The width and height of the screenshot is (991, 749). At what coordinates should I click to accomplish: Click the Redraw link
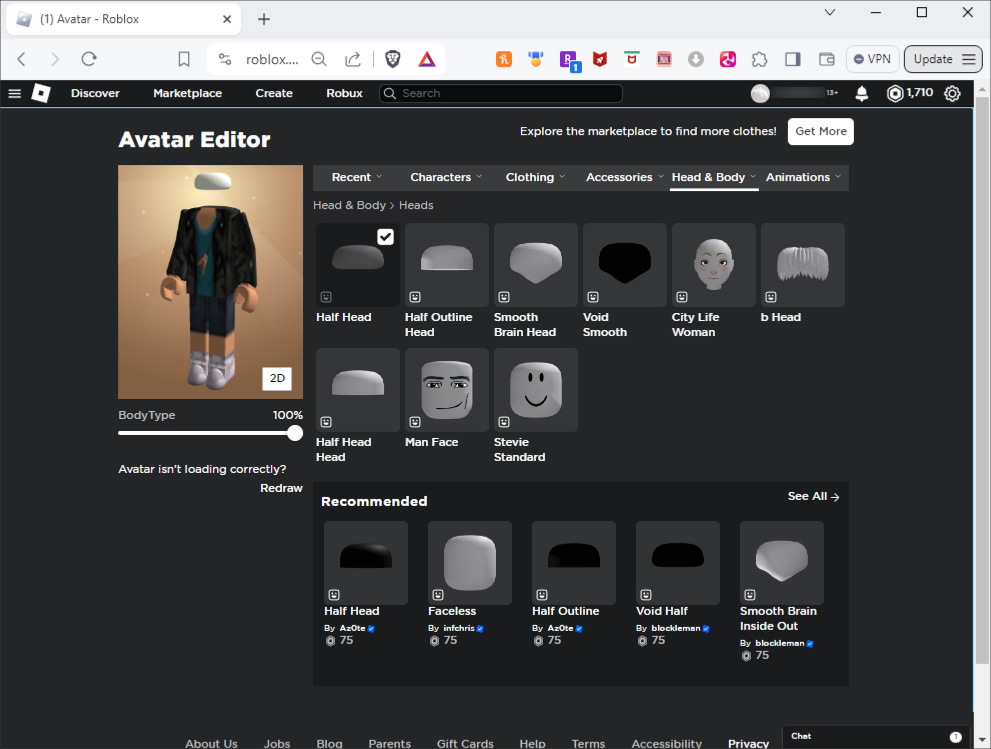click(x=281, y=488)
